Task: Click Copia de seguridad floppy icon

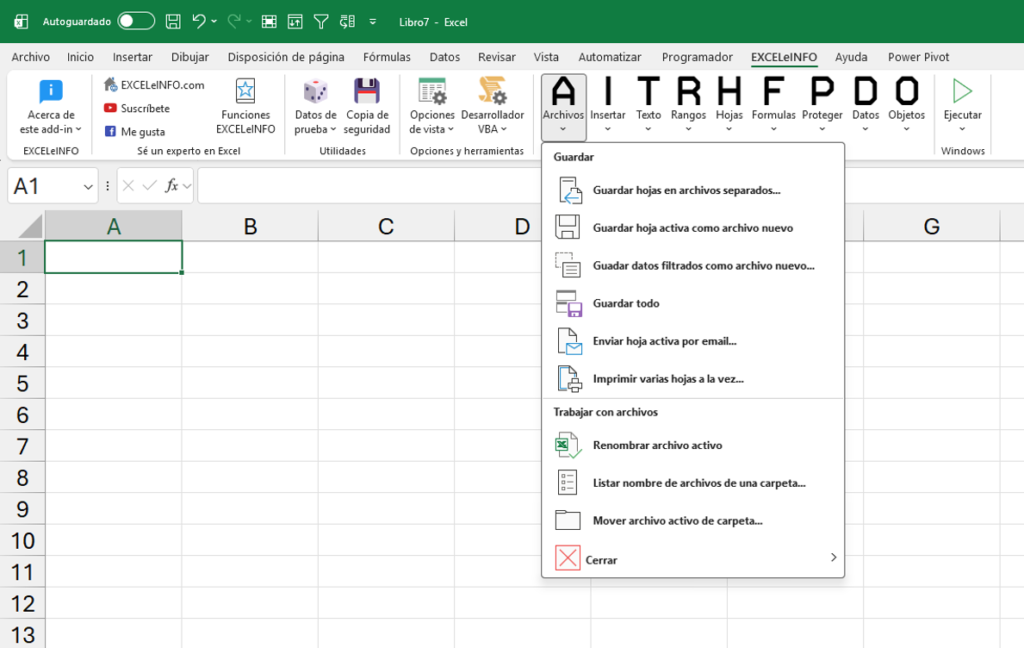Action: [x=367, y=107]
